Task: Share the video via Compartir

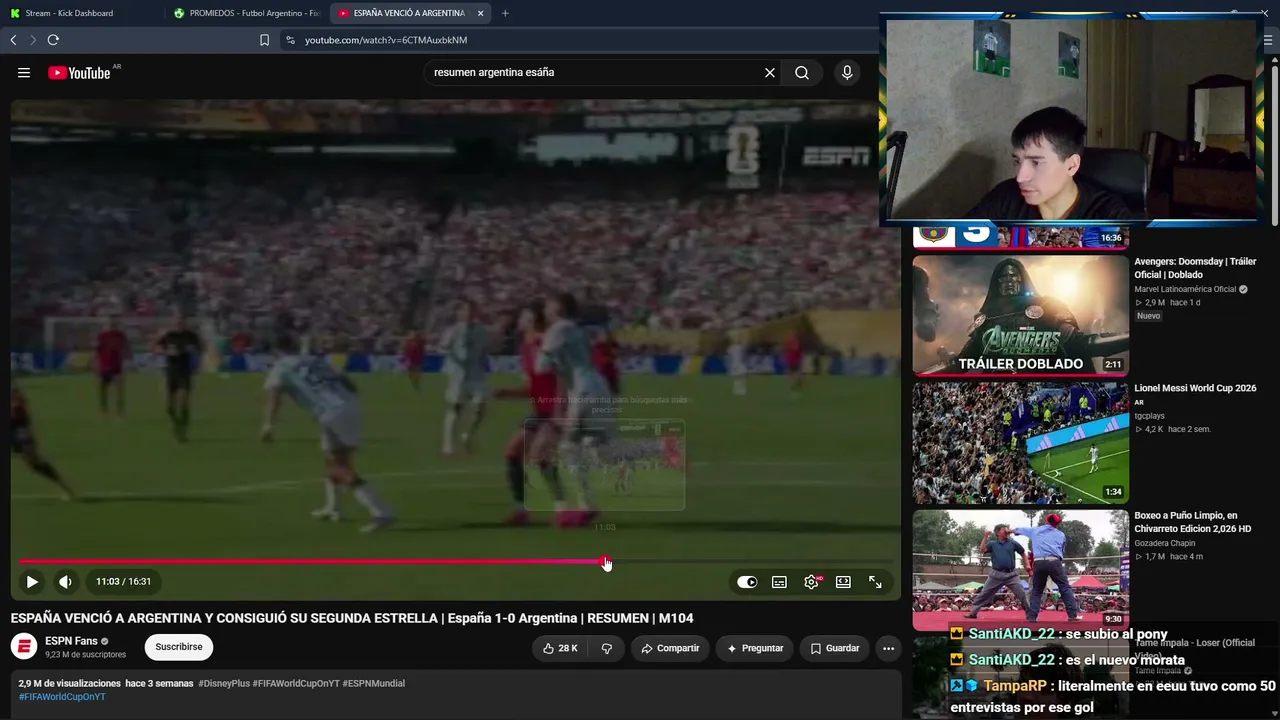Action: (x=670, y=648)
